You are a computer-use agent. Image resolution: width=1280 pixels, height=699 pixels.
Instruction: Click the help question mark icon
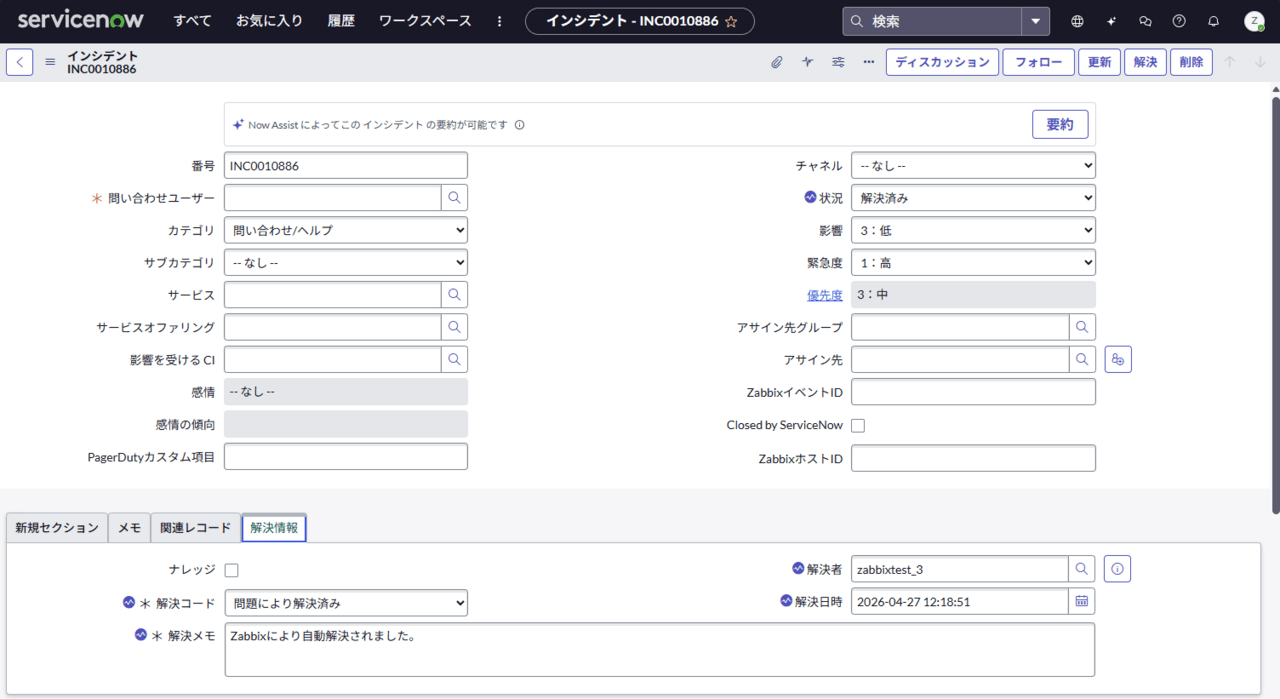(x=1179, y=21)
